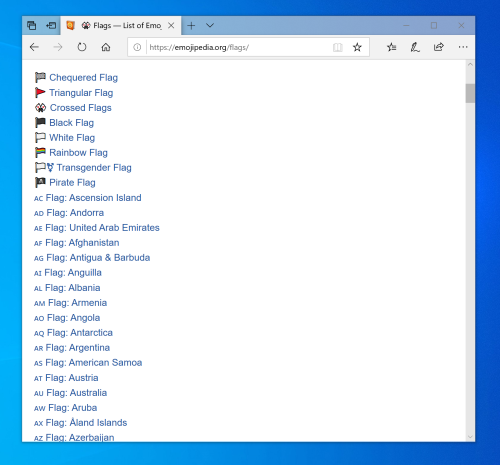Add page to favorites star icon
500x465 pixels.
(357, 47)
